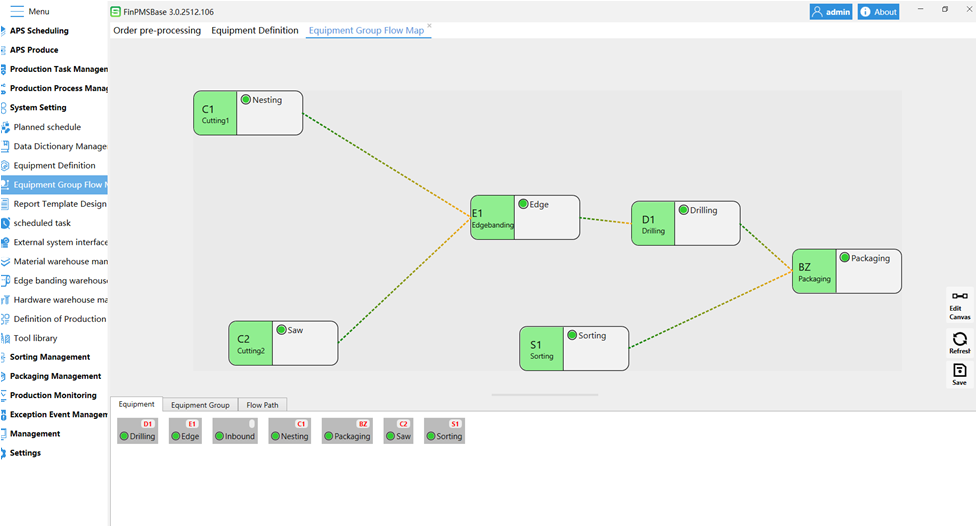Open Equipment Group Flow Map sidebar item

coord(54,184)
